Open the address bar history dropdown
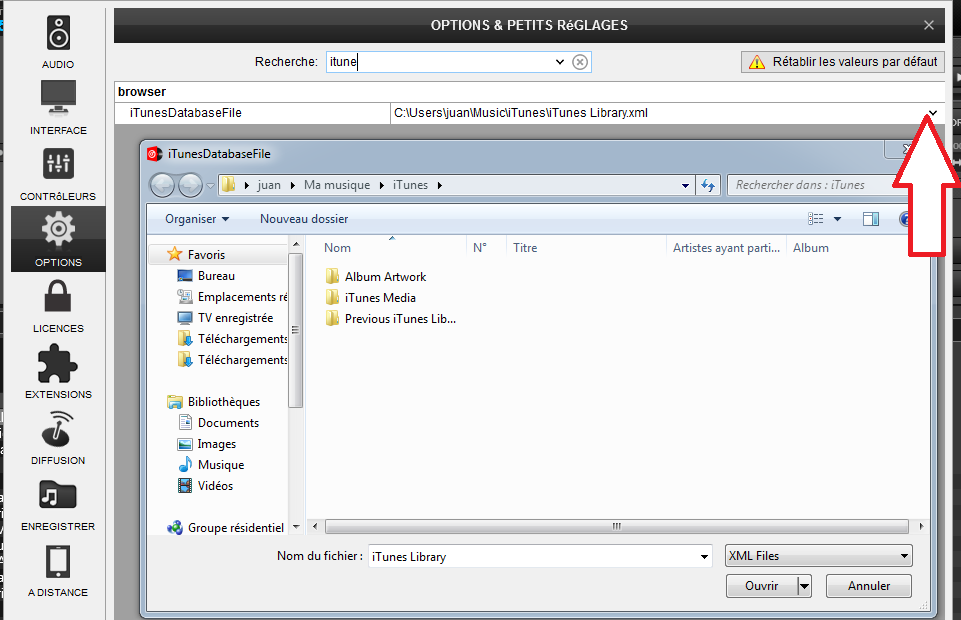This screenshot has height=620, width=961. (x=685, y=185)
